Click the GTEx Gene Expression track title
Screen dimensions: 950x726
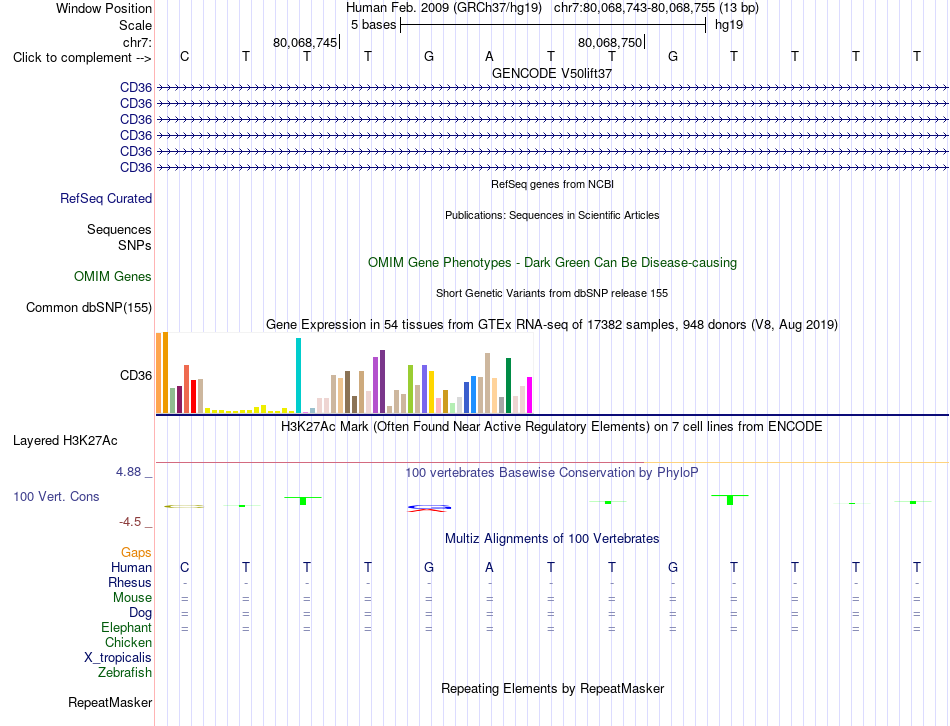coord(552,325)
